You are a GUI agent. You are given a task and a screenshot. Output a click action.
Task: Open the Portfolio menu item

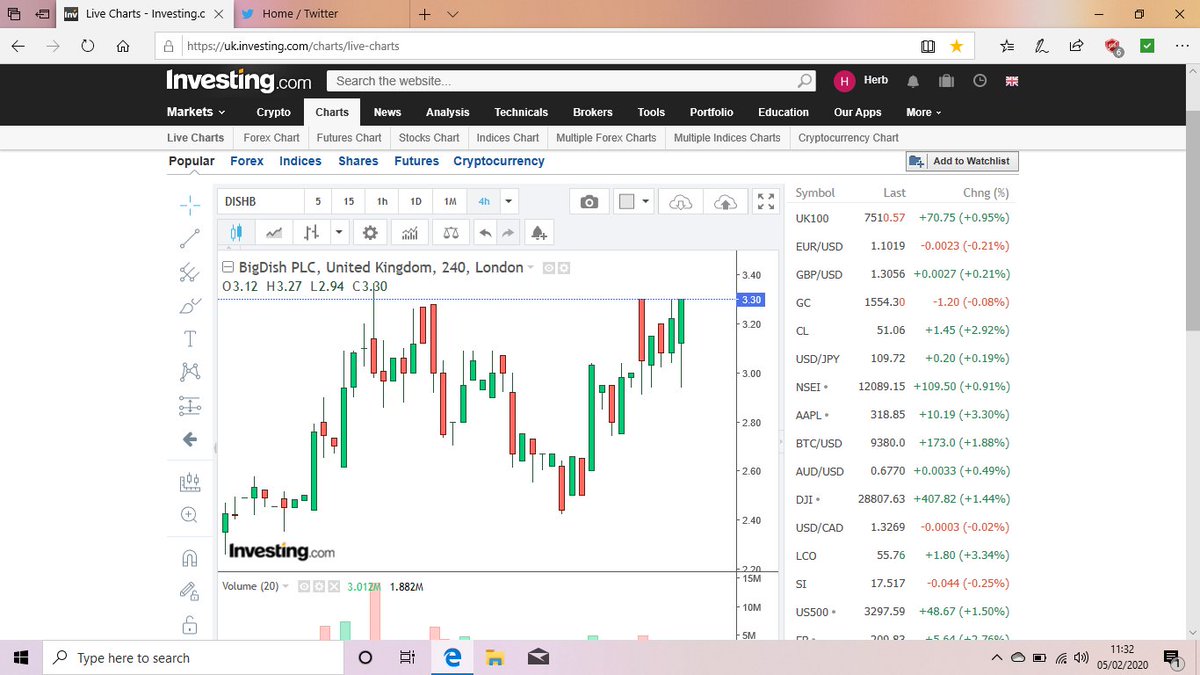coord(711,112)
